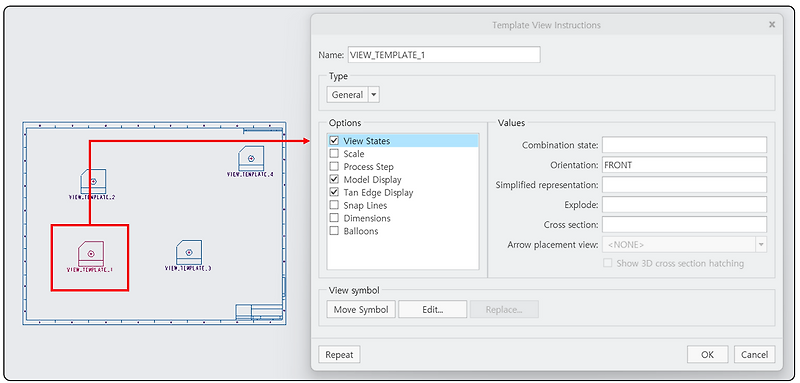Open the Arrow placement view dropdown
The width and height of the screenshot is (800, 383).
pos(761,245)
